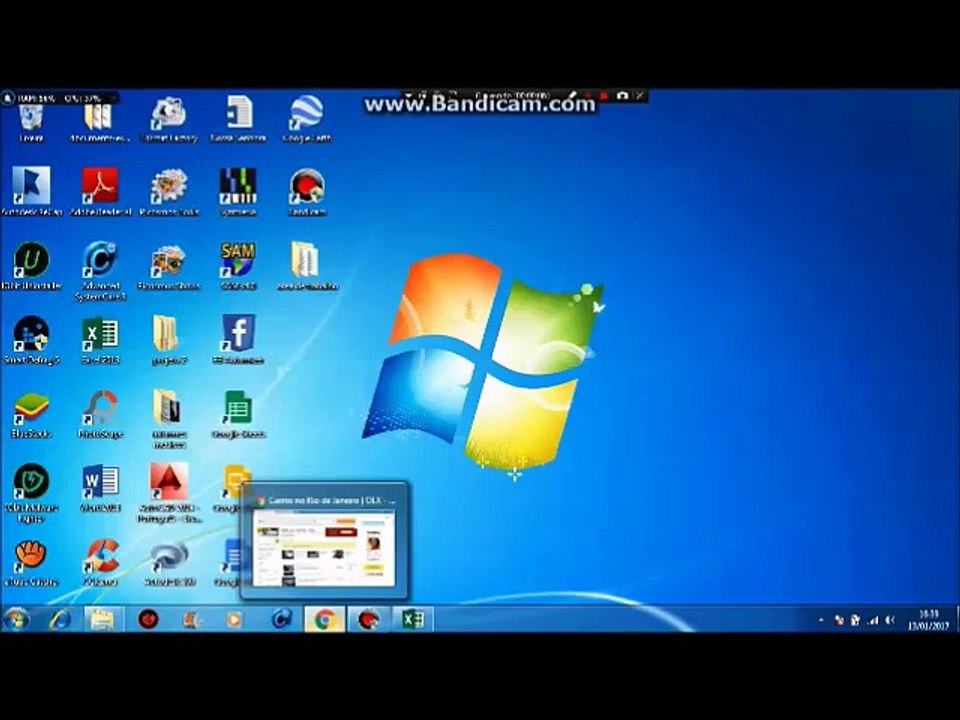Open the taskbar clock and date
The height and width of the screenshot is (720, 960).
(x=928, y=619)
